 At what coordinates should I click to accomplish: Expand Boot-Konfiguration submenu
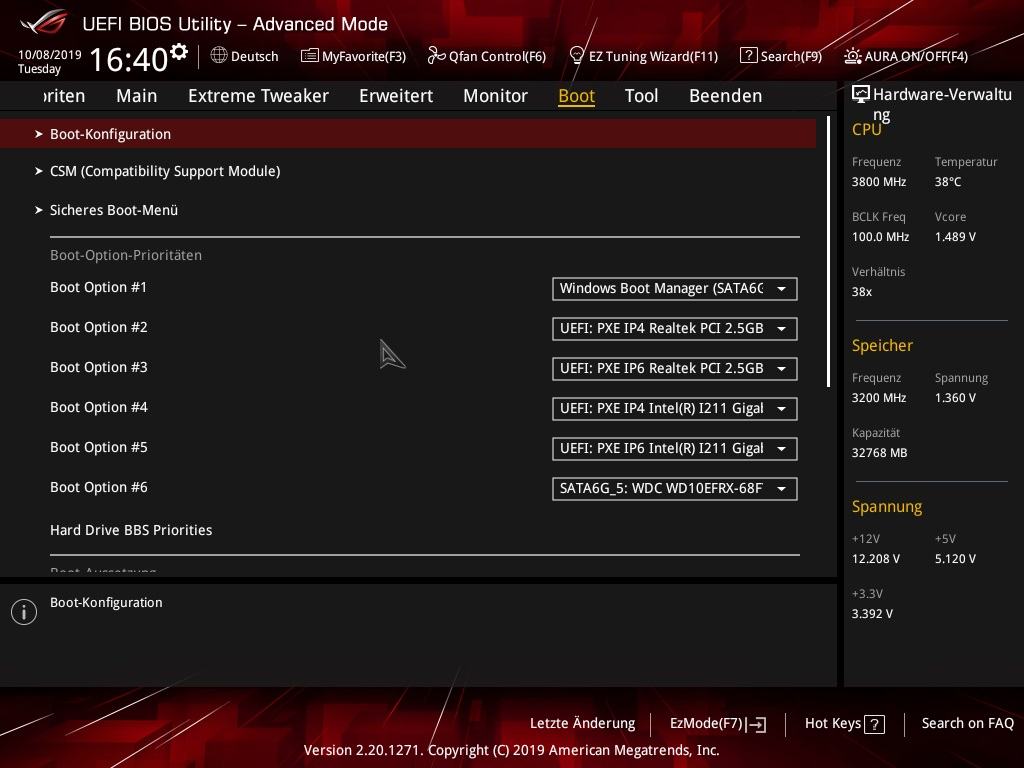coord(408,134)
